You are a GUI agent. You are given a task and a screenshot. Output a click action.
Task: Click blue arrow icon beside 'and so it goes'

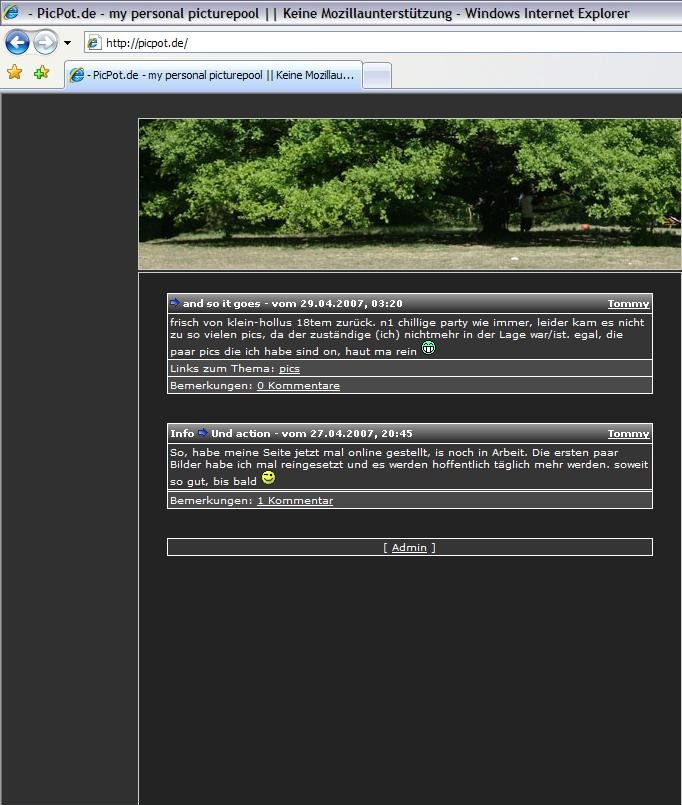175,303
